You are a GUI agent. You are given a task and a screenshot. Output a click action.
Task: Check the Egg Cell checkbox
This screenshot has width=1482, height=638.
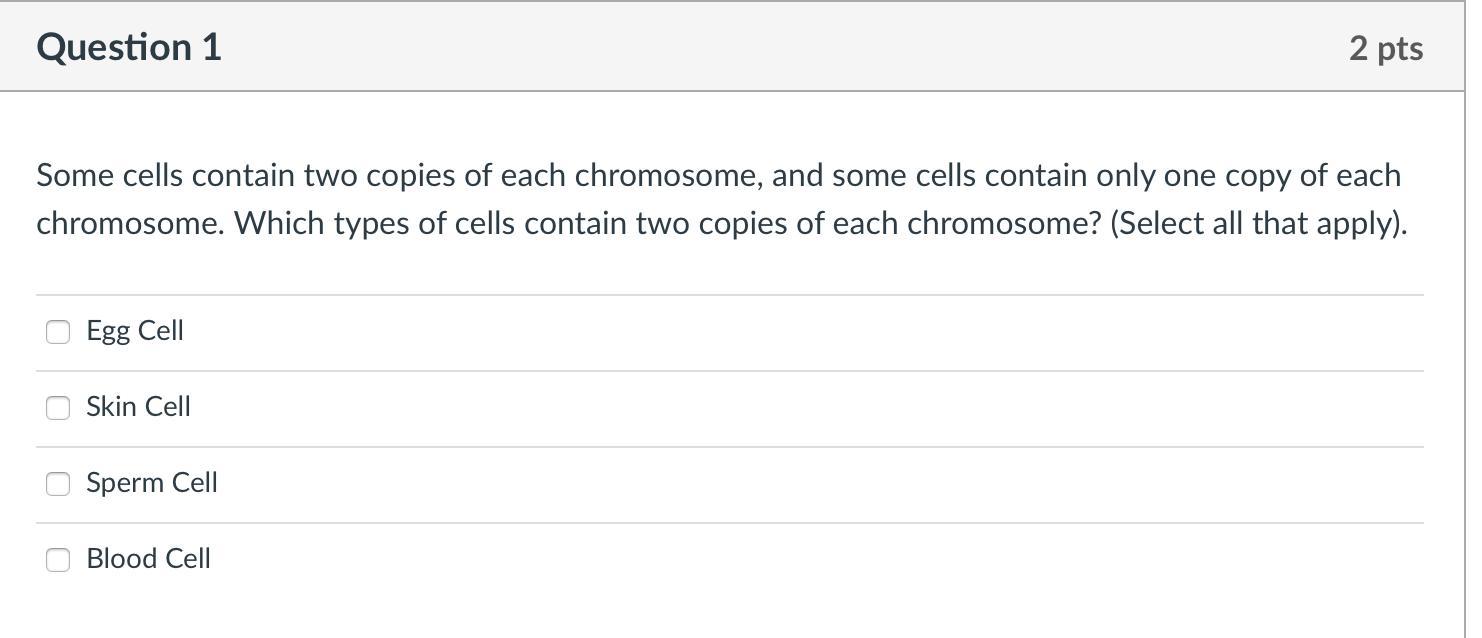point(58,331)
